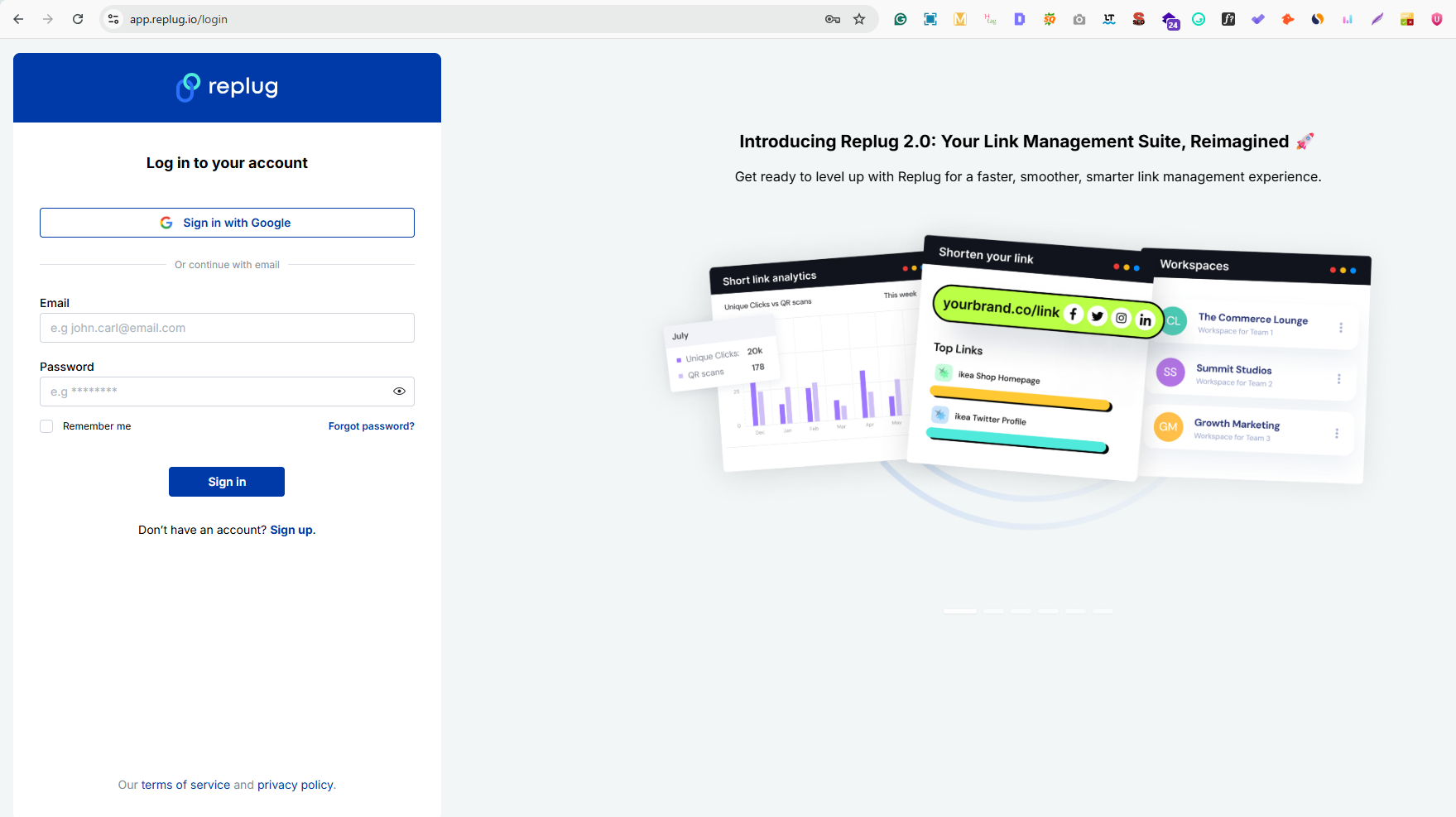Screen dimensions: 1456x817
Task: Open saved passwords via the key icon
Action: point(832,18)
